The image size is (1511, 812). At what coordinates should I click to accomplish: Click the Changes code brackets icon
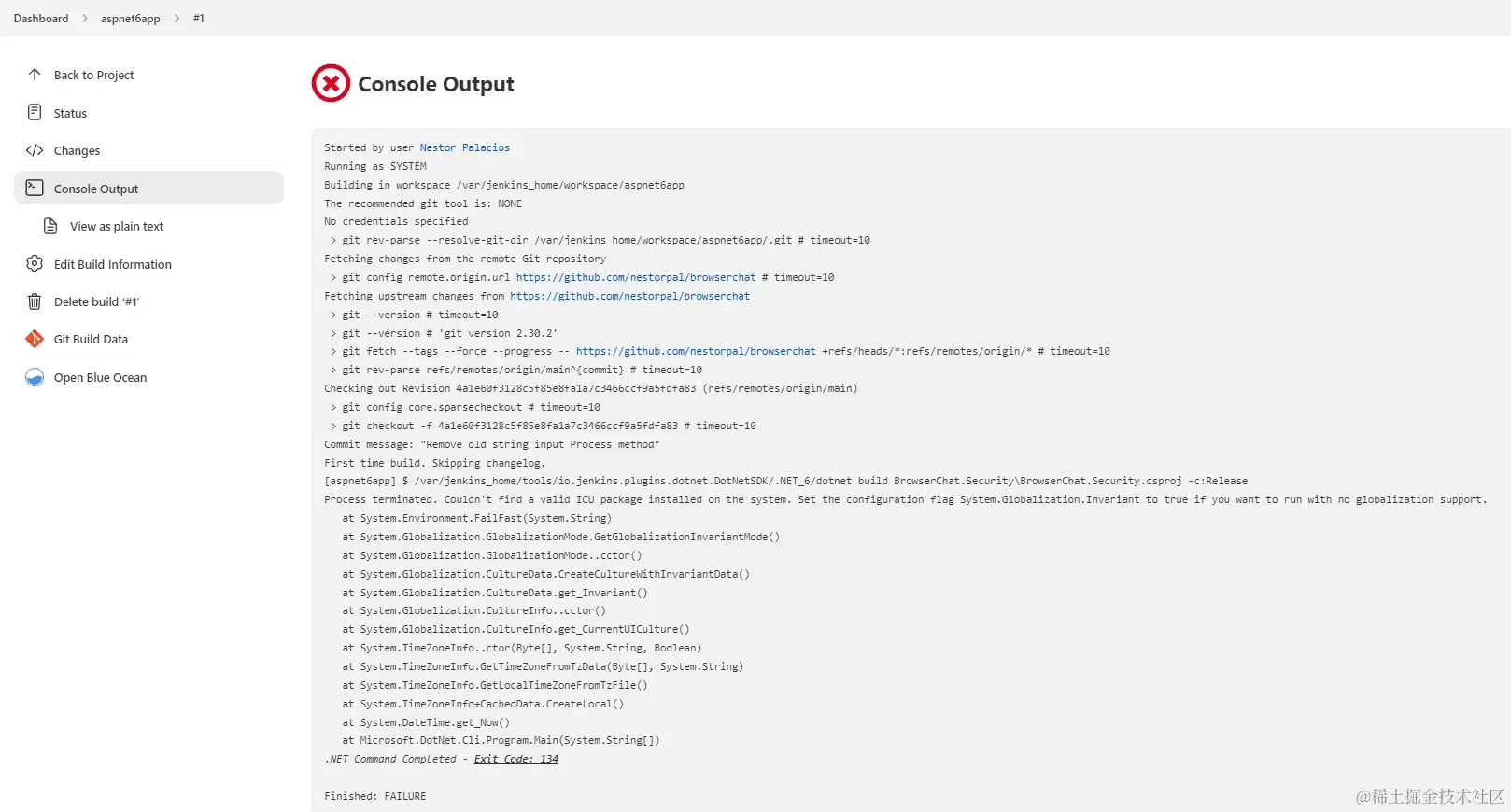point(35,150)
